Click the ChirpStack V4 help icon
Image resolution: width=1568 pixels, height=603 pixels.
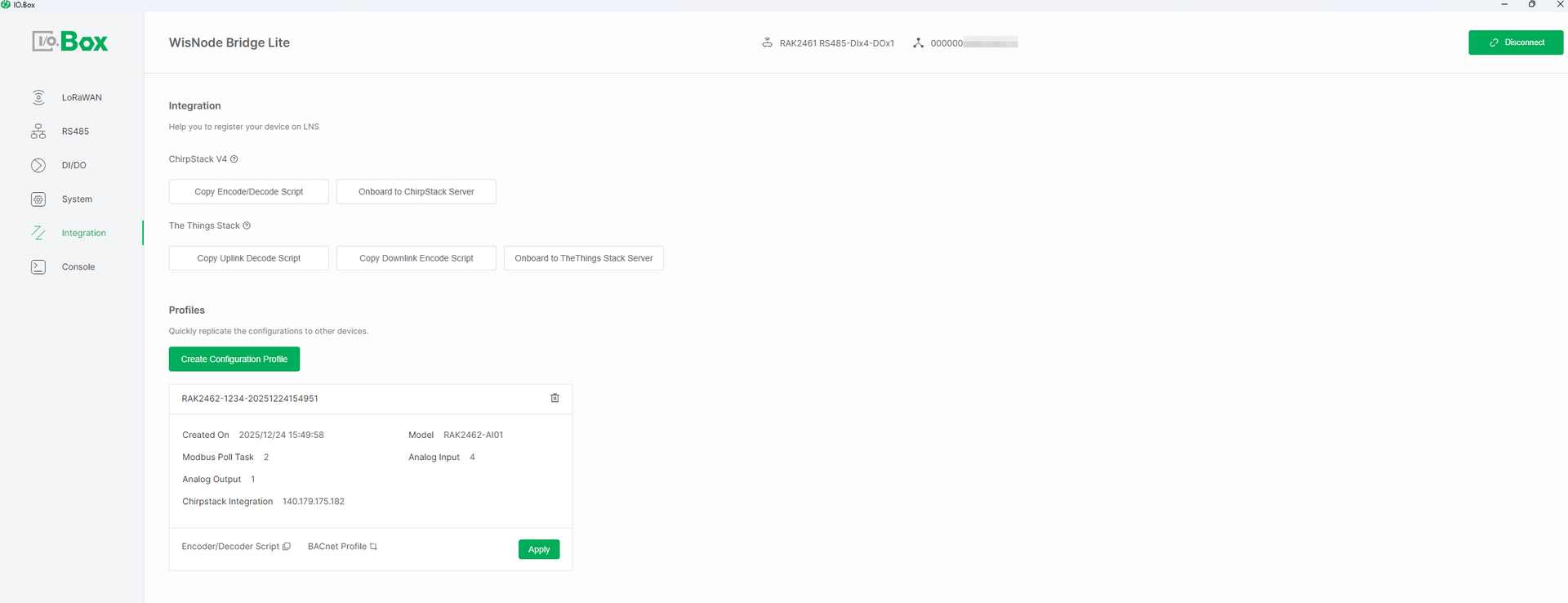click(234, 159)
